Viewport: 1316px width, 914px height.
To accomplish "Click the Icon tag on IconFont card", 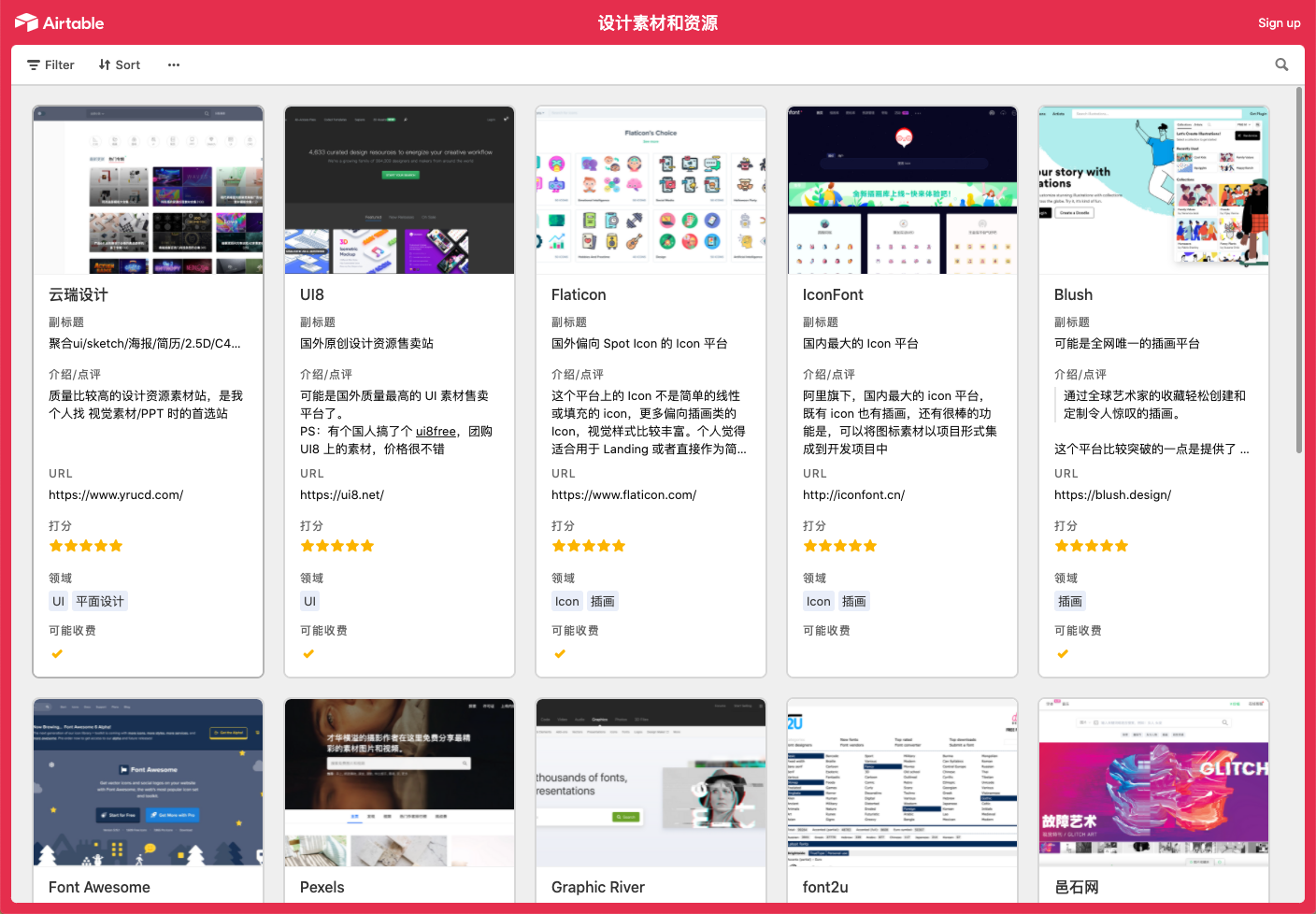I will (x=819, y=601).
